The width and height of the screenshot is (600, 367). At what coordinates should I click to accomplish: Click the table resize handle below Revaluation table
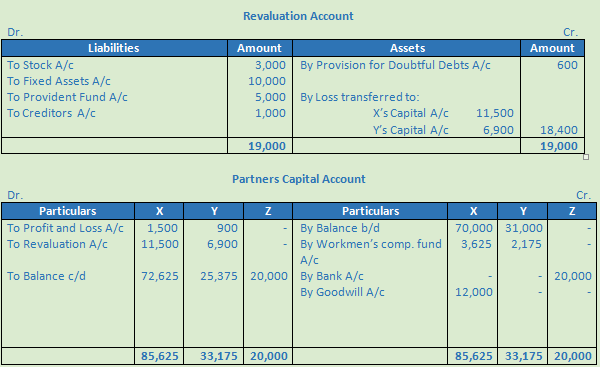(x=586, y=157)
